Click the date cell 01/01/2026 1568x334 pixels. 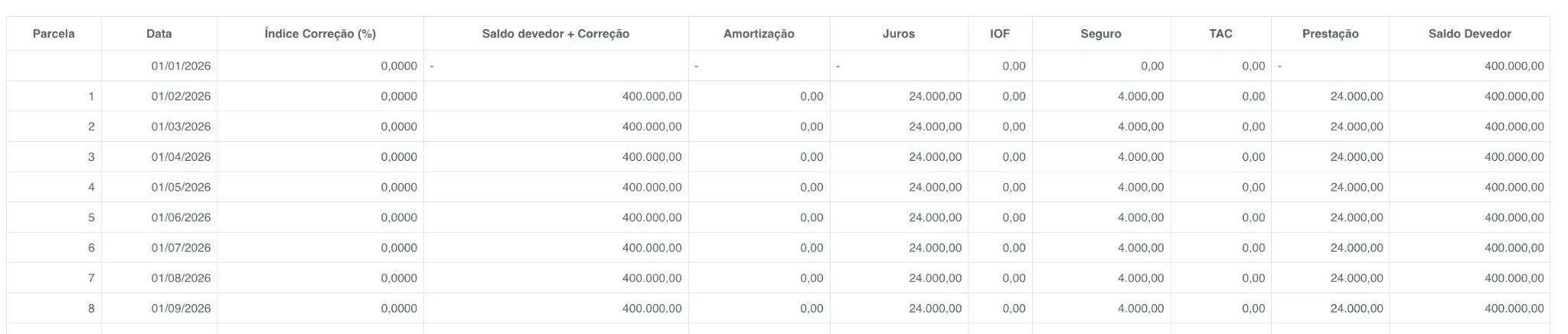pos(181,67)
